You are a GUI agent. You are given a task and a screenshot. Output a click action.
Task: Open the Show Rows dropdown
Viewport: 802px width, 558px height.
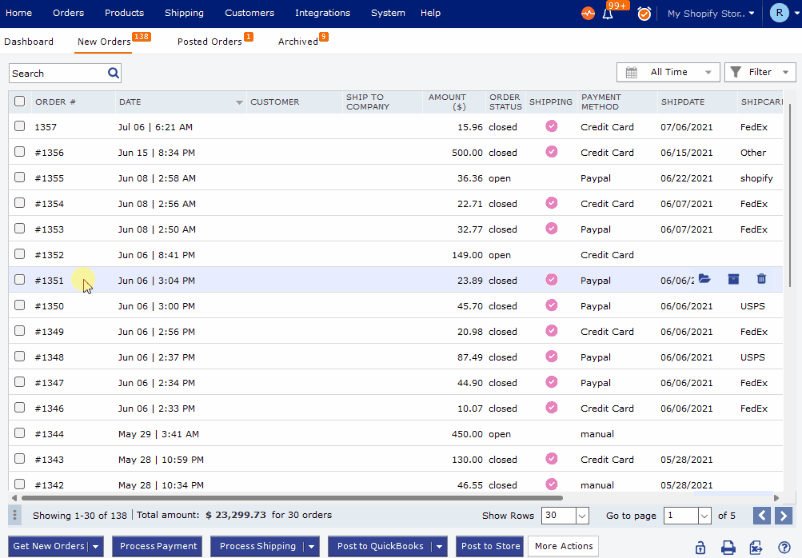565,516
